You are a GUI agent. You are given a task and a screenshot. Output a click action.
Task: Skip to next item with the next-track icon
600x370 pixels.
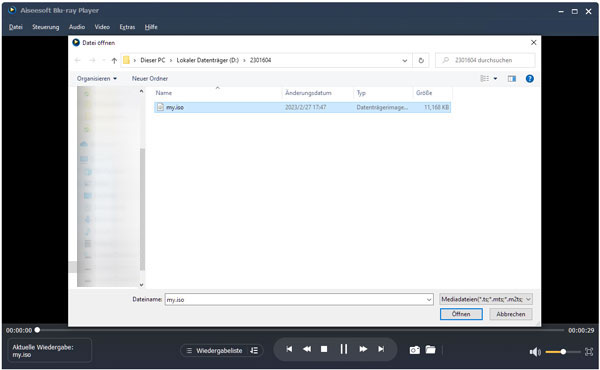pos(381,349)
